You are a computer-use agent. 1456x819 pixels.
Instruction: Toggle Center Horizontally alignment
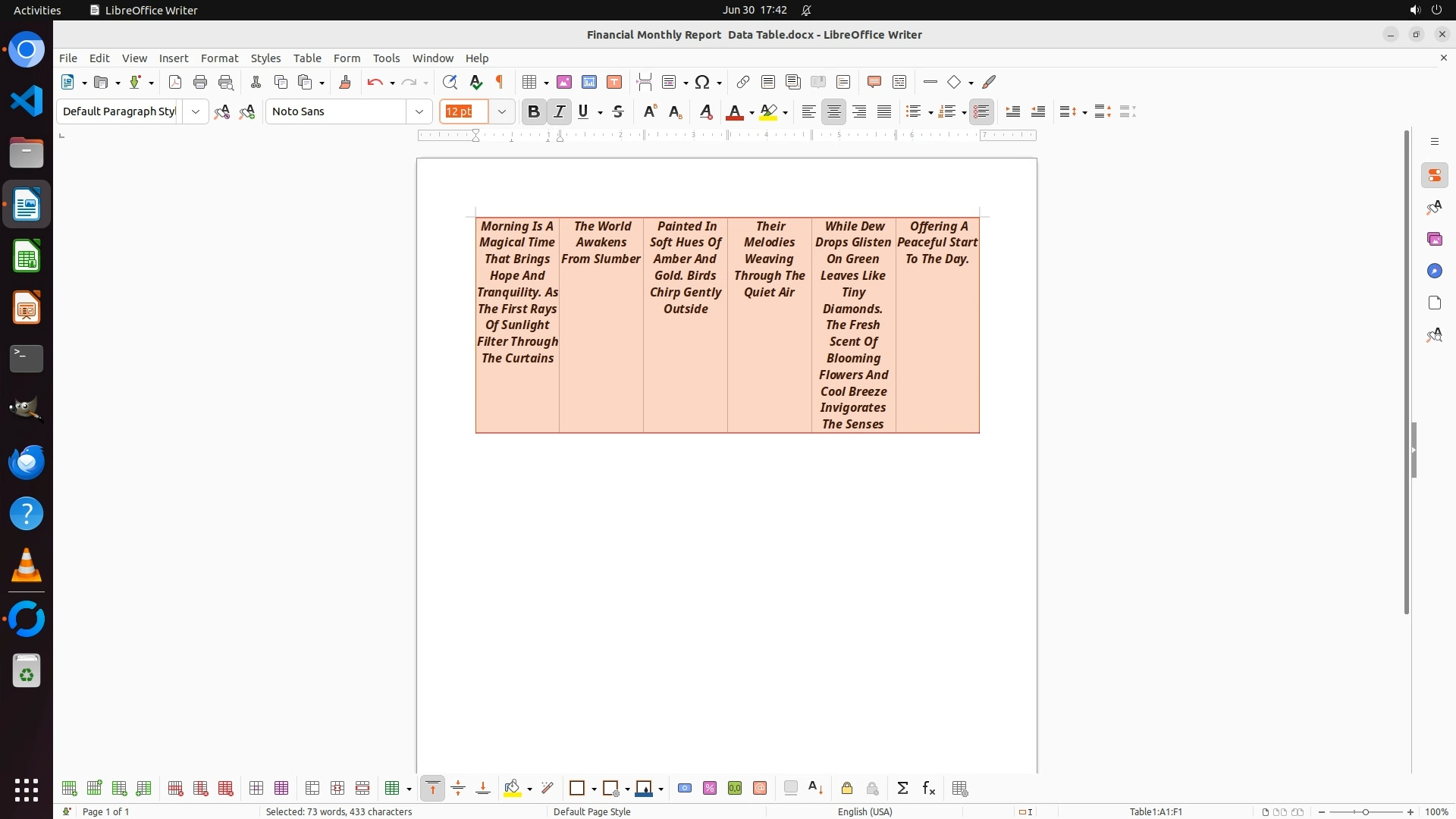[x=833, y=111]
